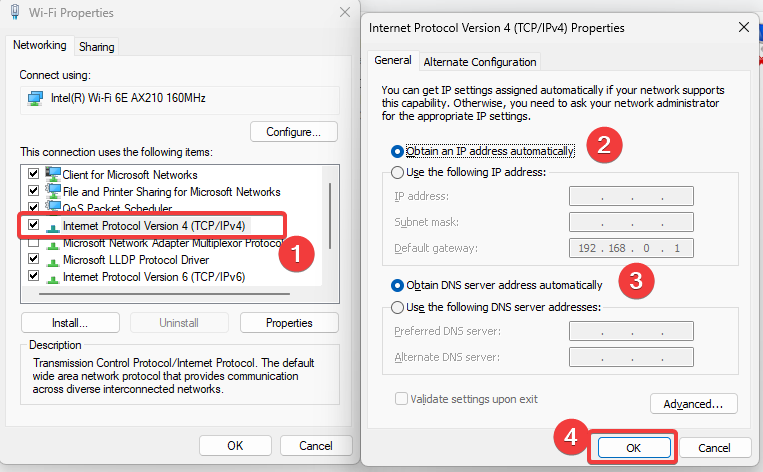Open Advanced TCP/IP settings
The height and width of the screenshot is (472, 763).
[693, 404]
